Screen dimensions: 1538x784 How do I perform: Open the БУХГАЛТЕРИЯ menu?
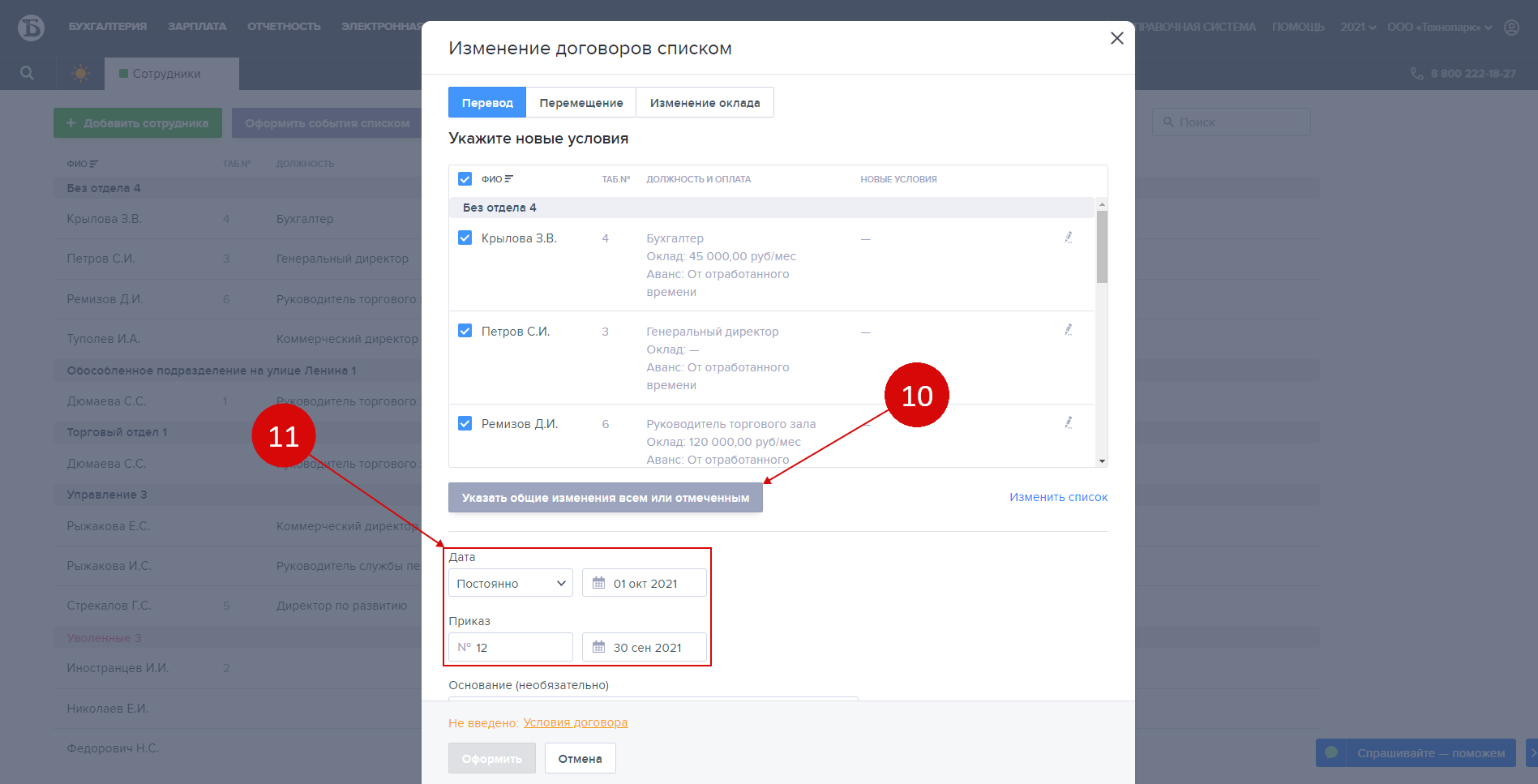click(108, 27)
